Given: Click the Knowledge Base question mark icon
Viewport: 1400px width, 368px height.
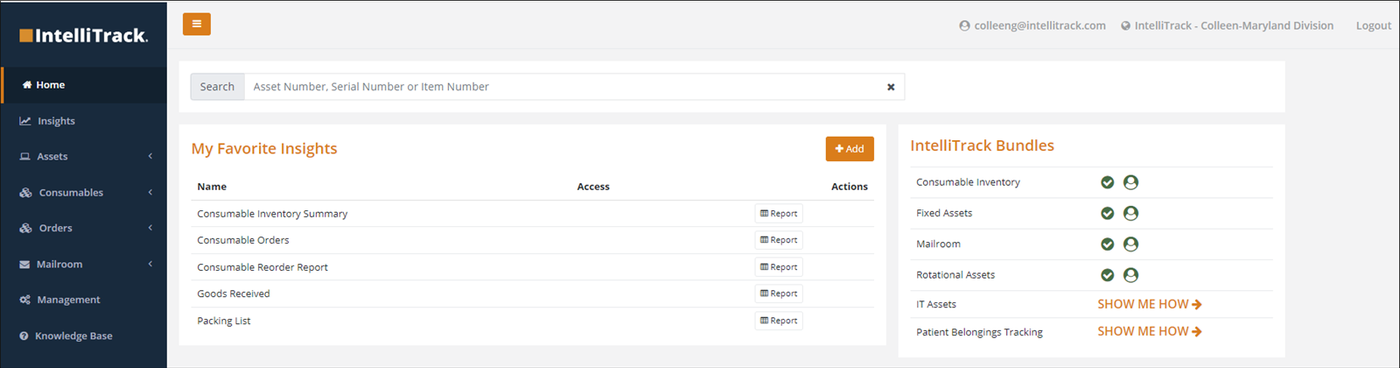Looking at the screenshot, I should tap(24, 336).
